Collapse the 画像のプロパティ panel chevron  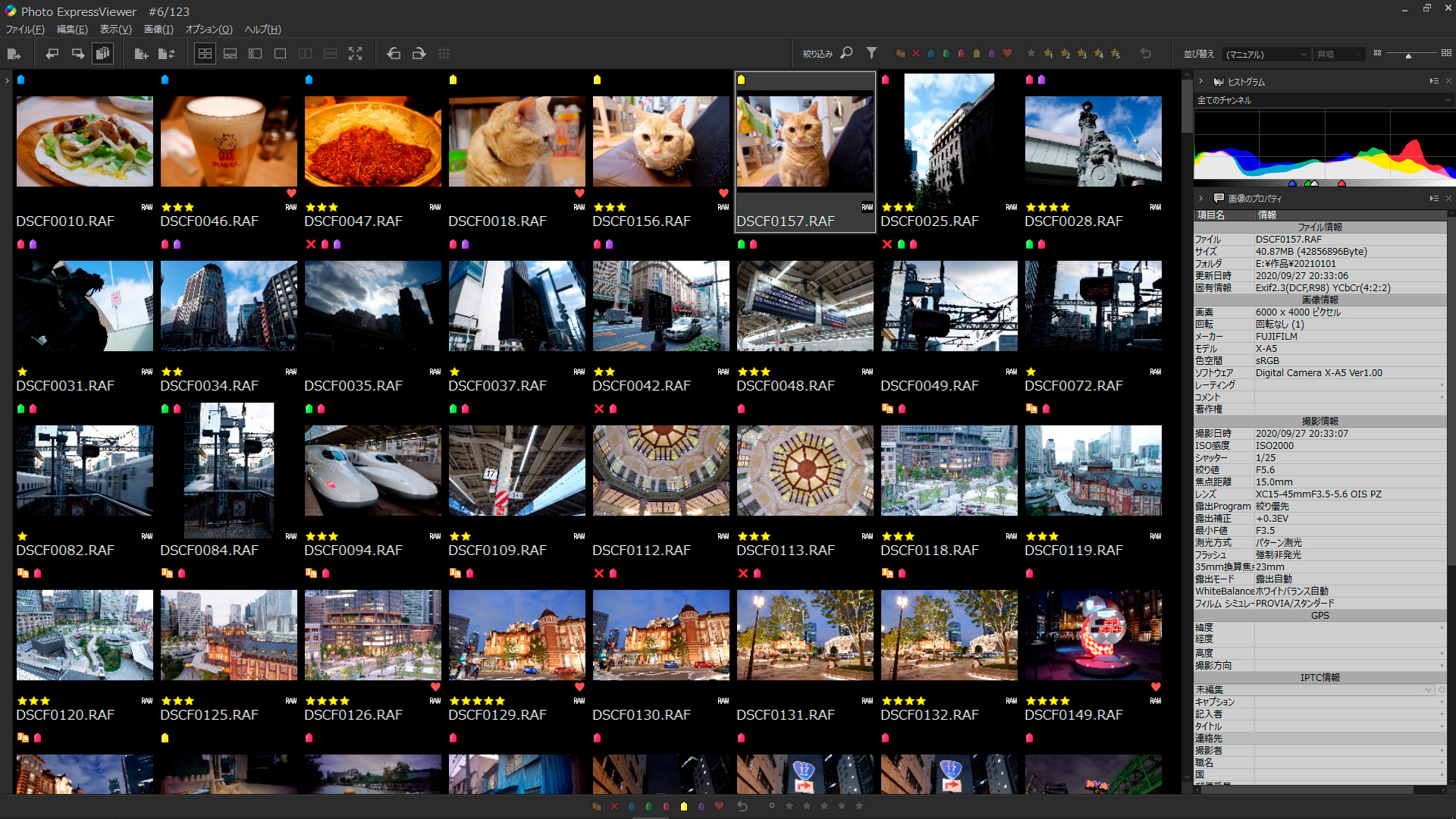(1200, 198)
